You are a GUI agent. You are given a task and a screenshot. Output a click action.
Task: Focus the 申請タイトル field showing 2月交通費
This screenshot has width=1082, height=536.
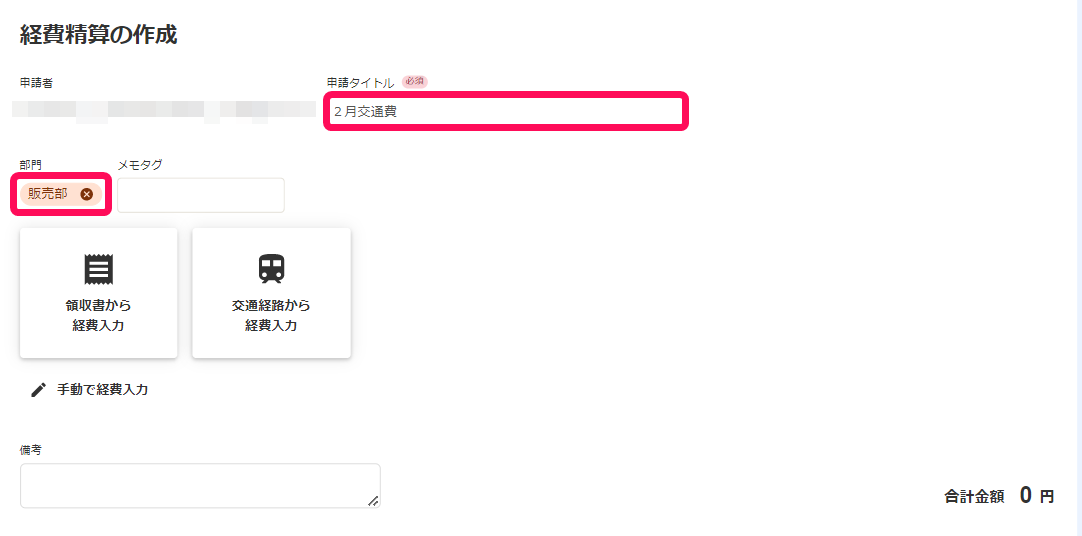506,111
